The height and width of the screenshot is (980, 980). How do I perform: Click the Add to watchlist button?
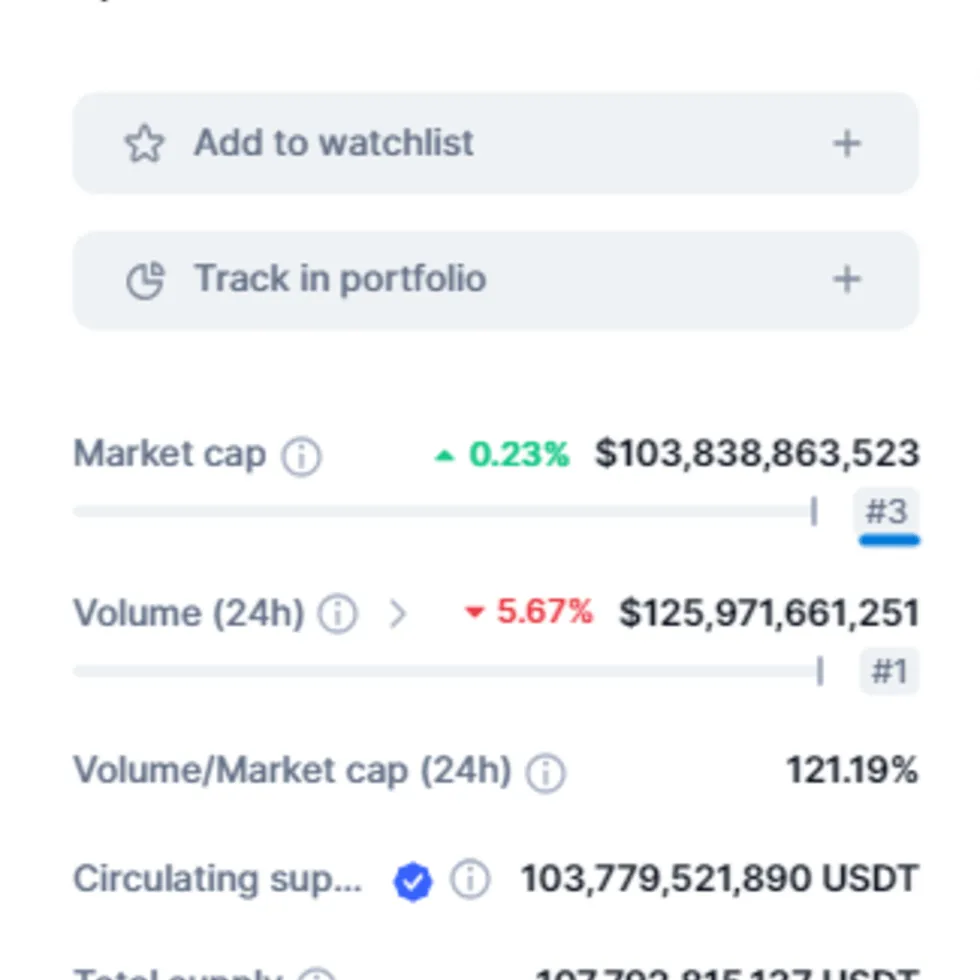[x=496, y=143]
